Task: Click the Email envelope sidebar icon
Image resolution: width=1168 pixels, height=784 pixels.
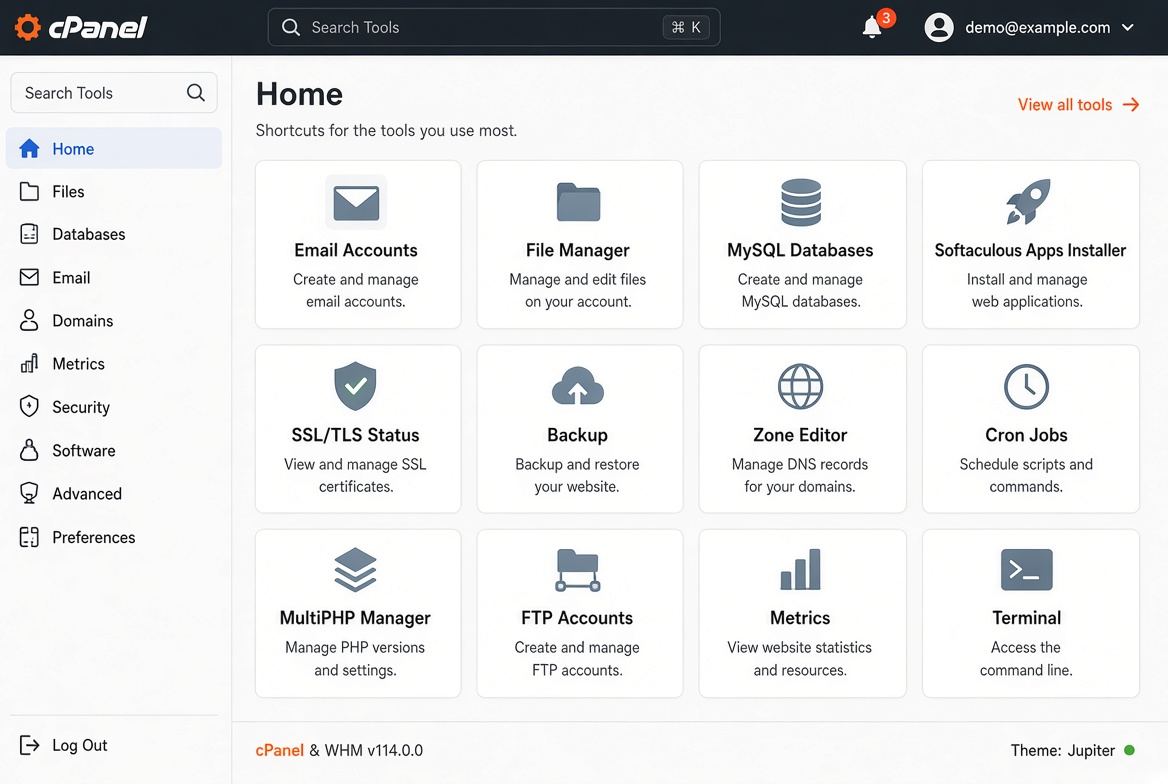Action: [29, 277]
